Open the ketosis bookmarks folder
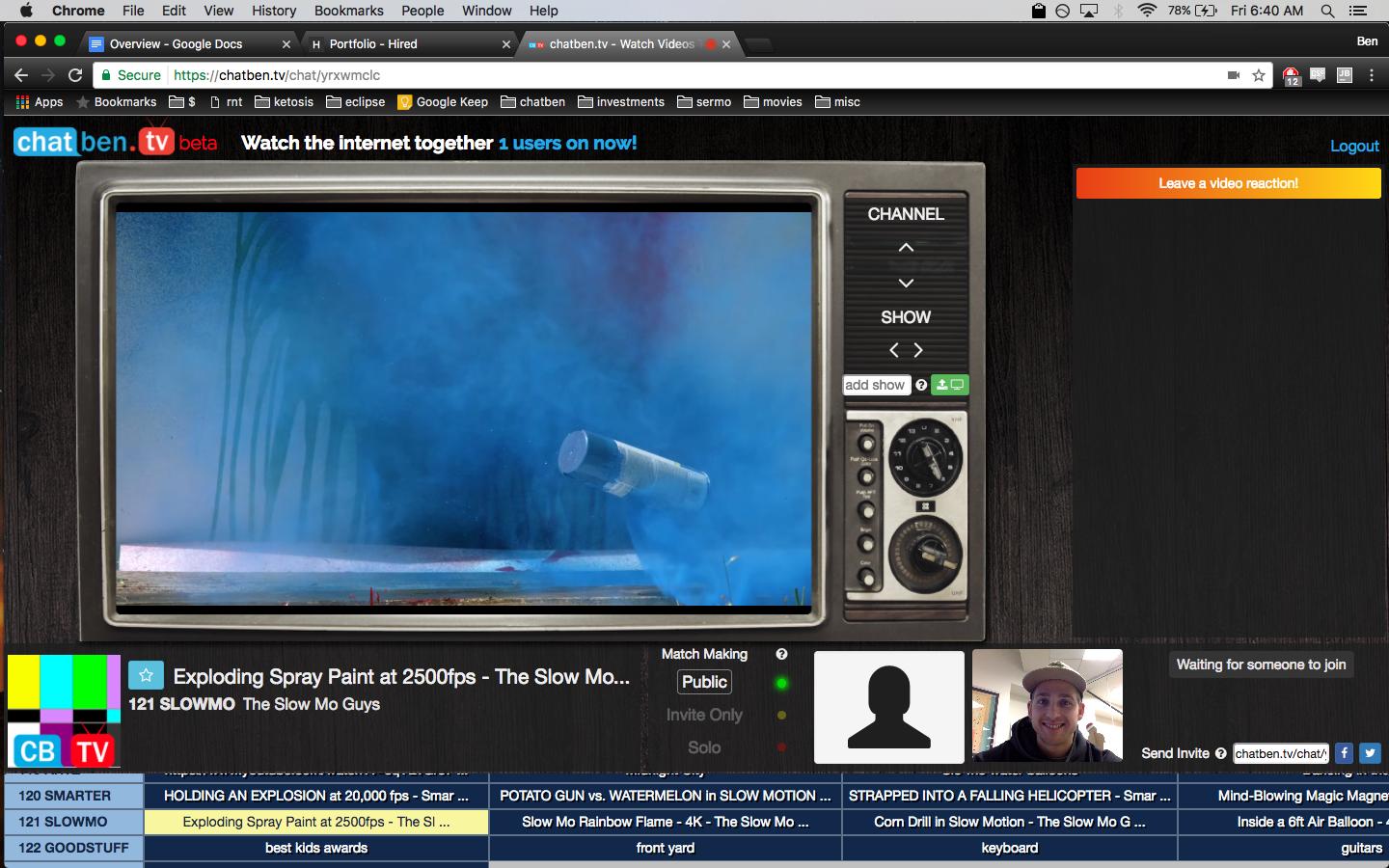 pos(284,101)
